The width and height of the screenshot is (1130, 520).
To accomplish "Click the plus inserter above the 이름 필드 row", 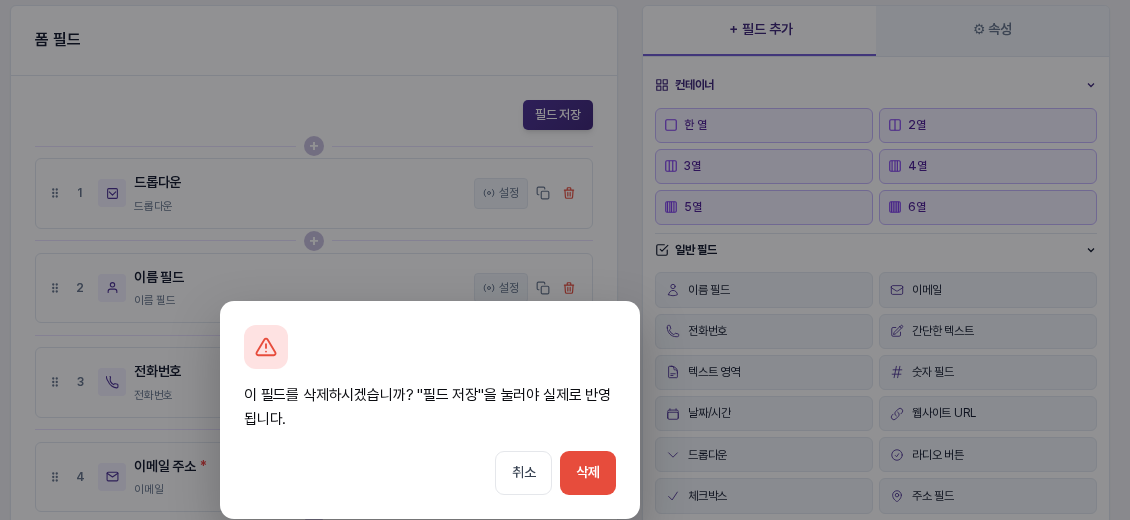I will (313, 241).
